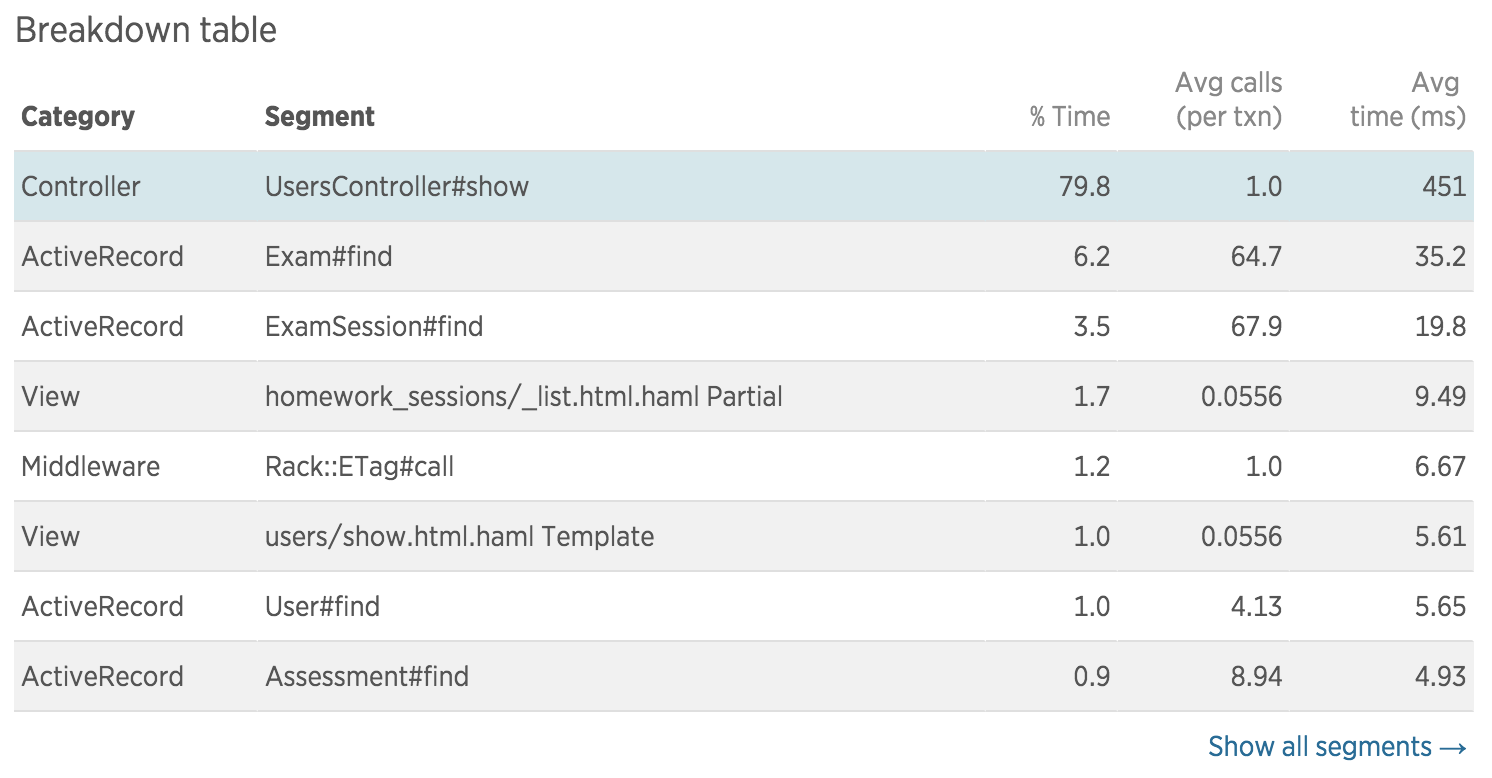Sort by the Segment column header
This screenshot has width=1492, height=778.
tap(320, 117)
